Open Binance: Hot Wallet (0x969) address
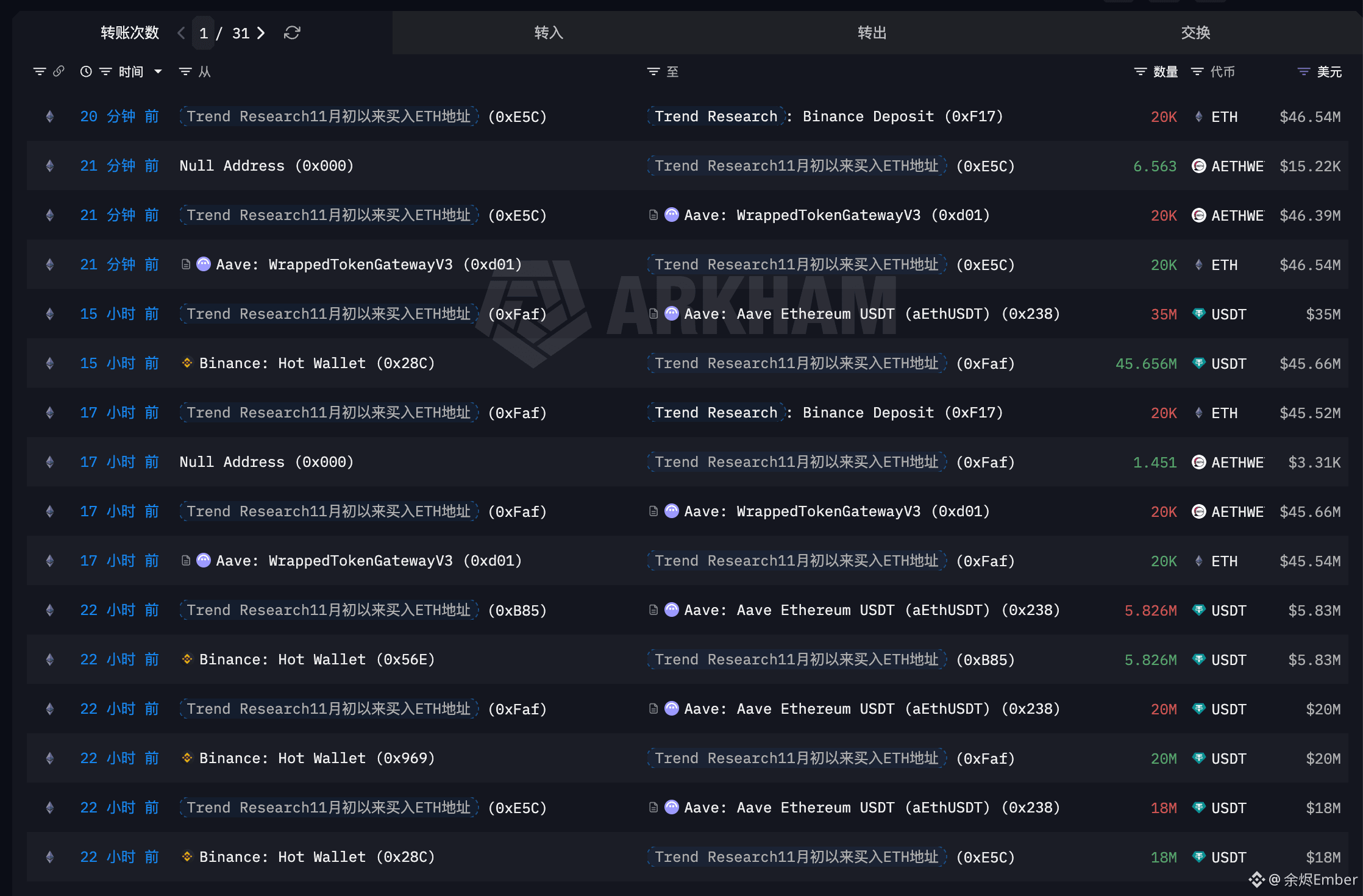Viewport: 1363px width, 896px height. click(x=316, y=758)
